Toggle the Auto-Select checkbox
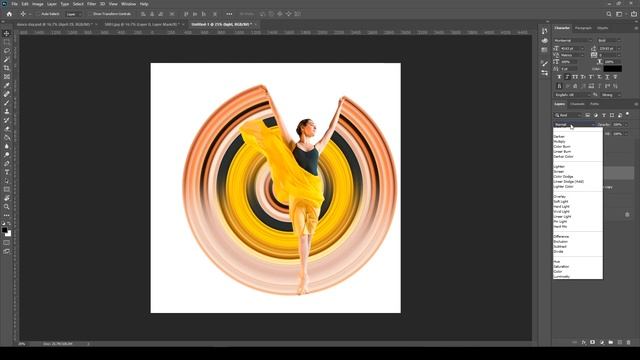The image size is (640, 360). (x=38, y=14)
